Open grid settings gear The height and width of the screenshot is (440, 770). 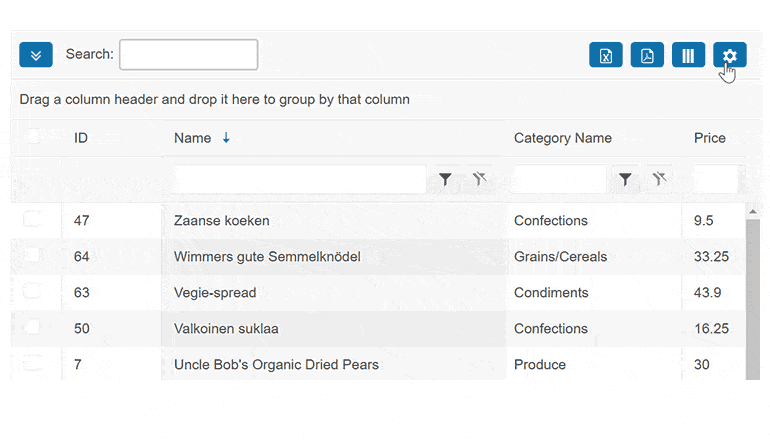click(729, 55)
